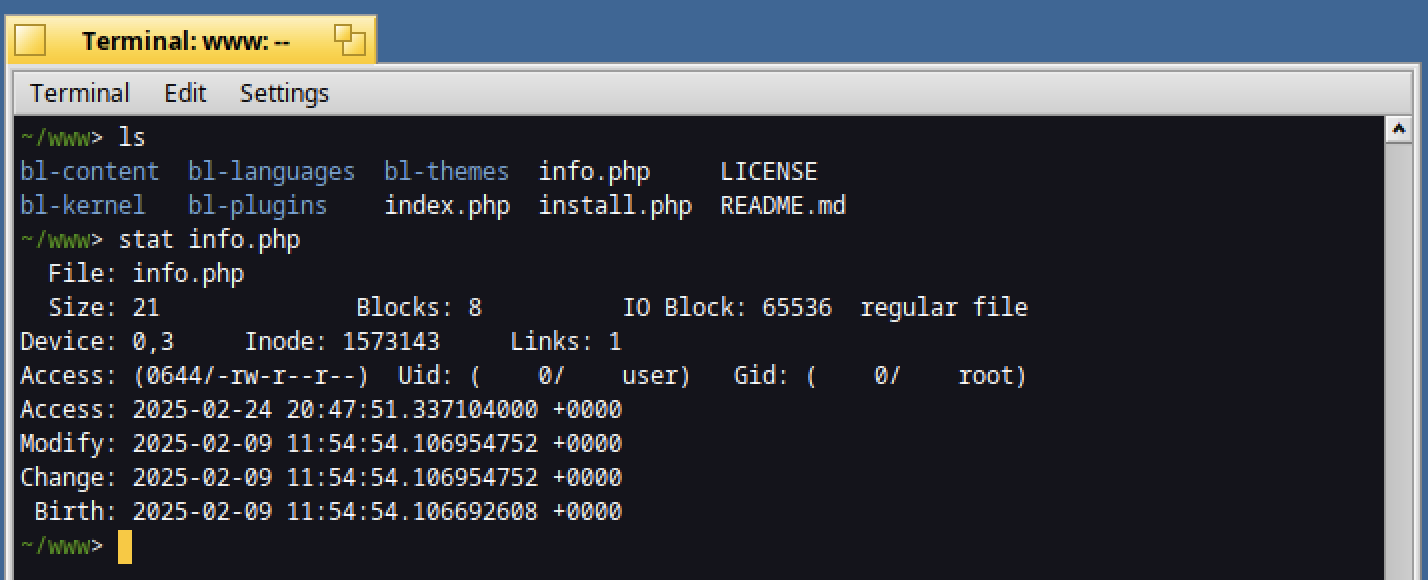Click the bl-plugins directory name
Image resolution: width=1428 pixels, height=580 pixels.
pyautogui.click(x=257, y=206)
